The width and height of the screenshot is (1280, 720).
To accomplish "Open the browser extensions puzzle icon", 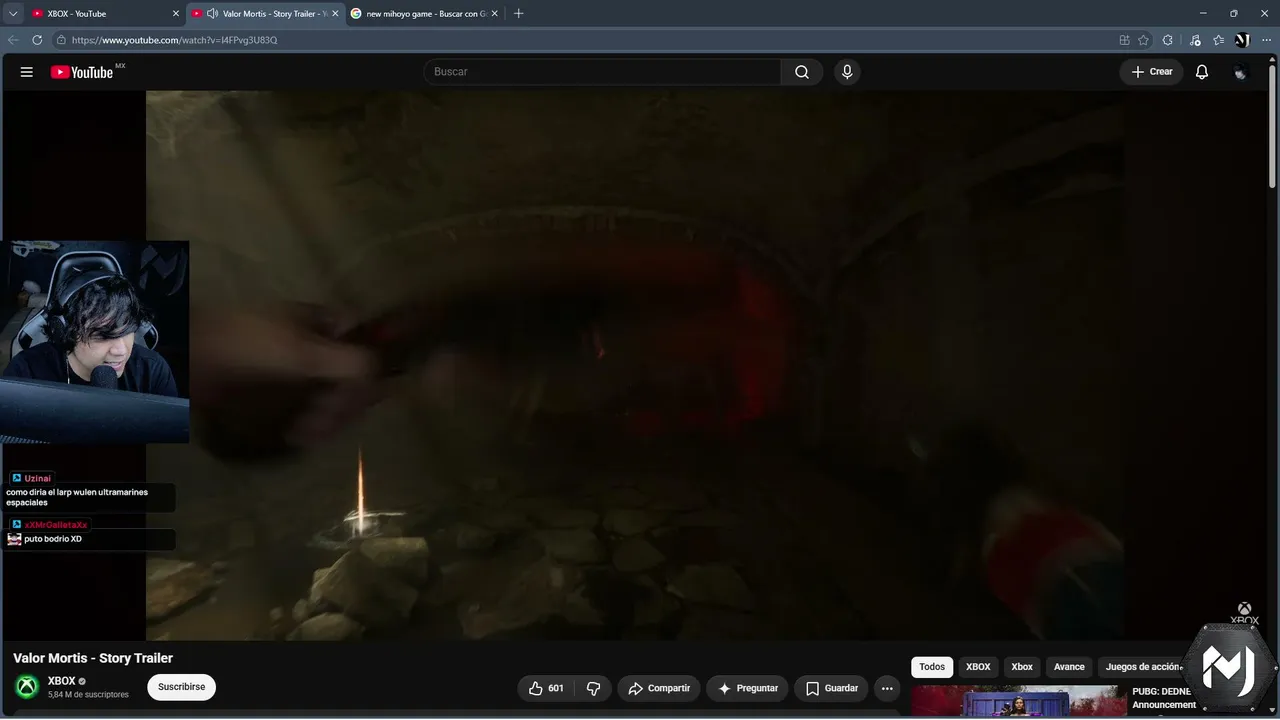I will (x=1167, y=40).
